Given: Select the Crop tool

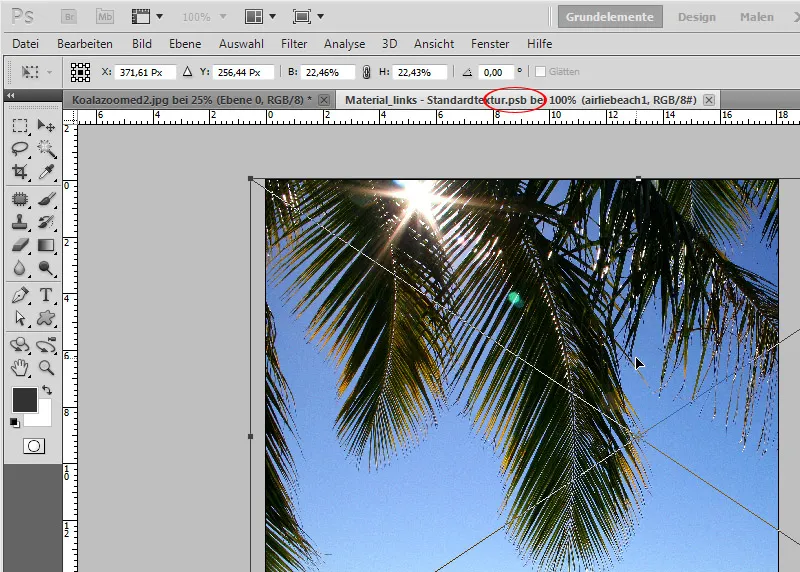Looking at the screenshot, I should (x=20, y=172).
